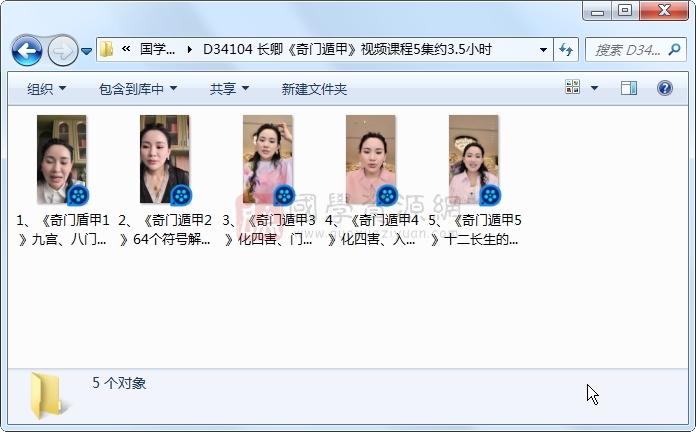Minimize the Explorer window
696x432 pixels.
click(x=597, y=10)
